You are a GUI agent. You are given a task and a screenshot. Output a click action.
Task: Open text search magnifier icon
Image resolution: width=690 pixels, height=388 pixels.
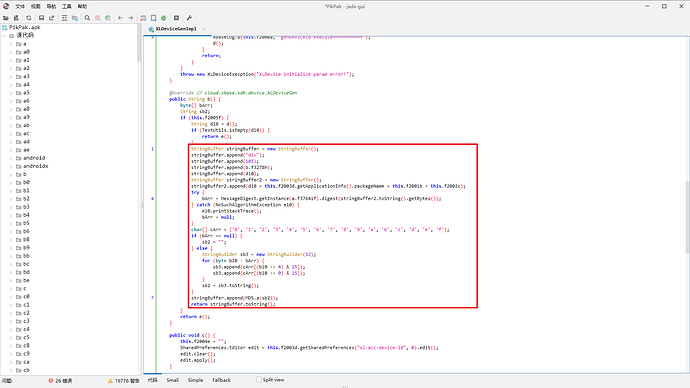[x=87, y=18]
